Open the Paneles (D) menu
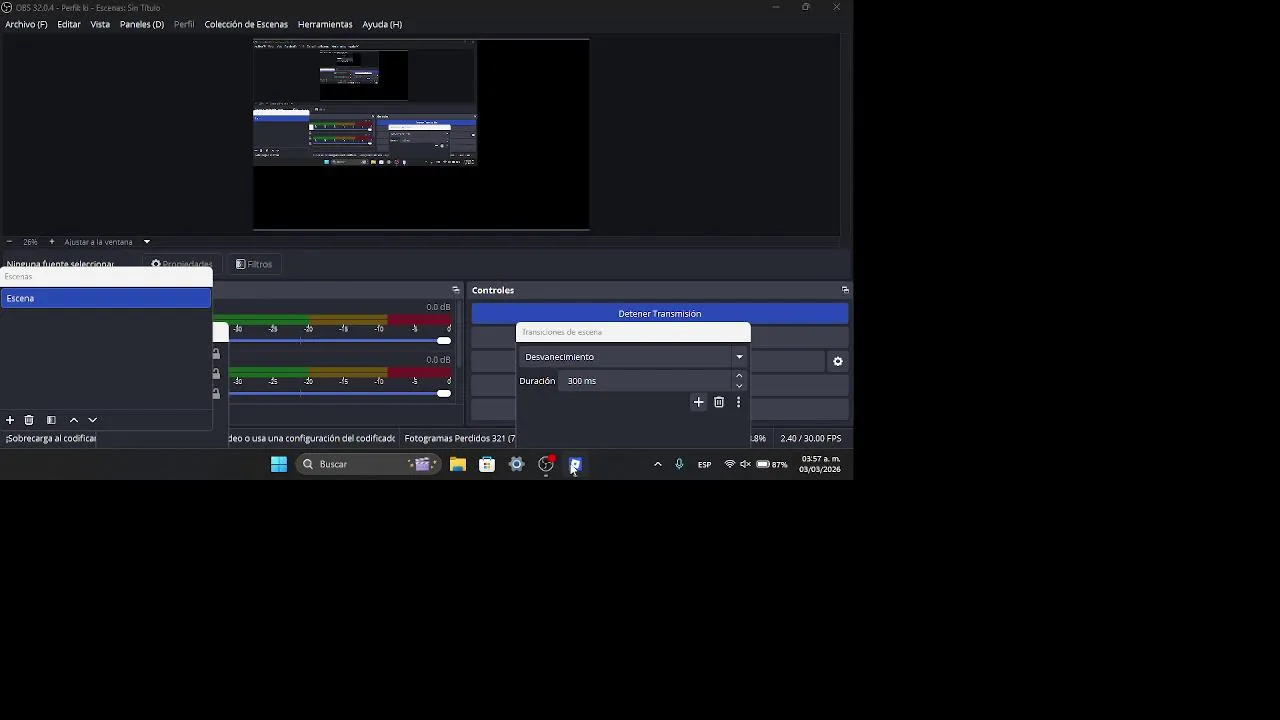Viewport: 1280px width, 720px height. pyautogui.click(x=142, y=24)
